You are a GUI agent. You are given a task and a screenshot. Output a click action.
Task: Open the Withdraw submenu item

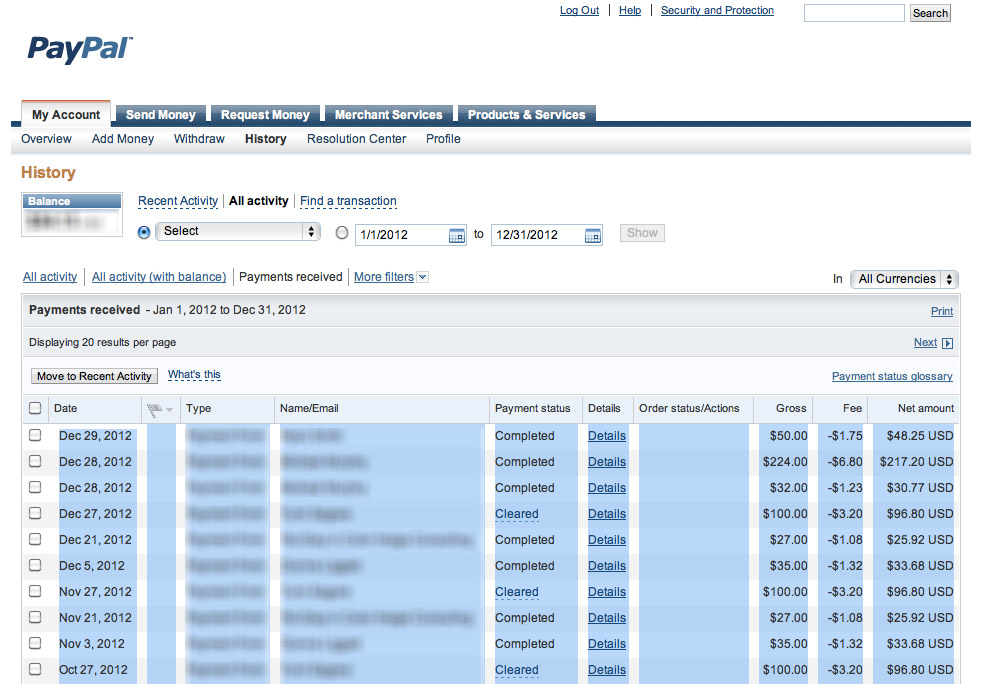[x=199, y=139]
